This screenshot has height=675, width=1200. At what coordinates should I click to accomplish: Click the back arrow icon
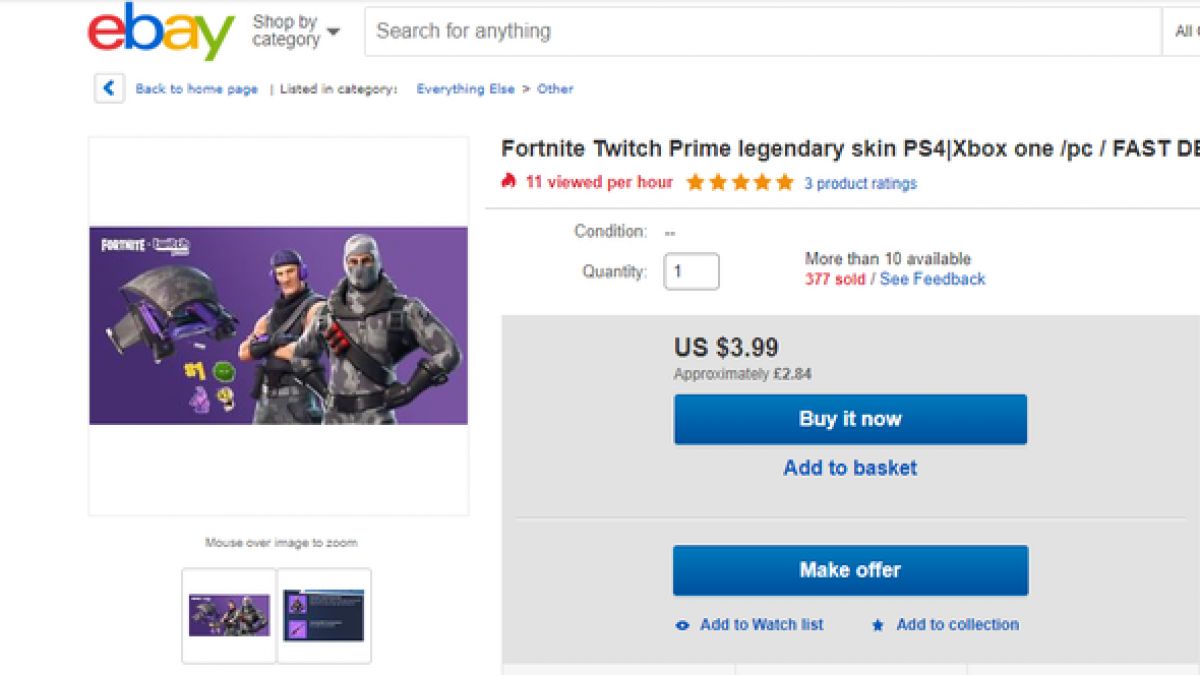coord(109,88)
